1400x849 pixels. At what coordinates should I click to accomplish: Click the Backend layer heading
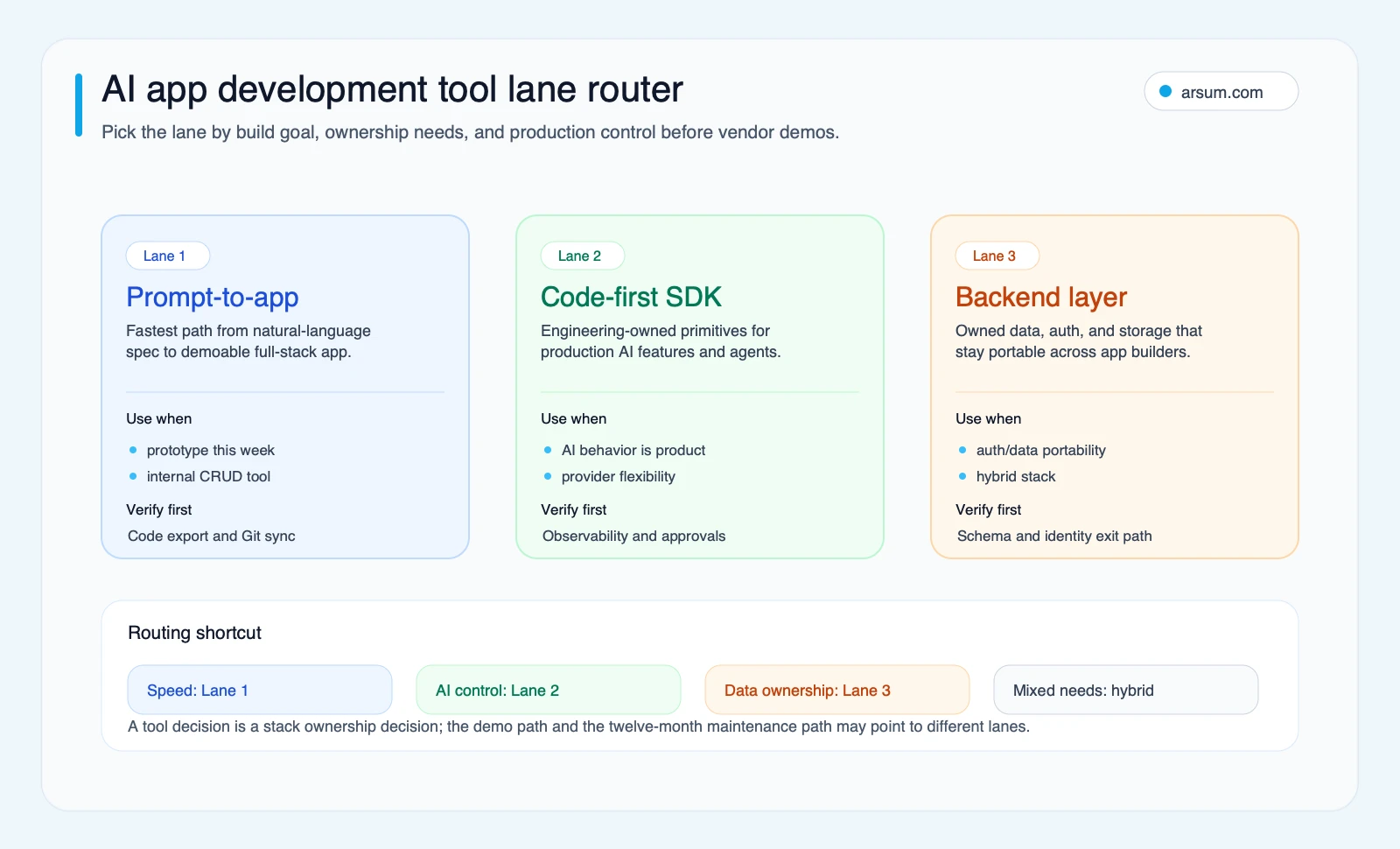(x=1041, y=298)
